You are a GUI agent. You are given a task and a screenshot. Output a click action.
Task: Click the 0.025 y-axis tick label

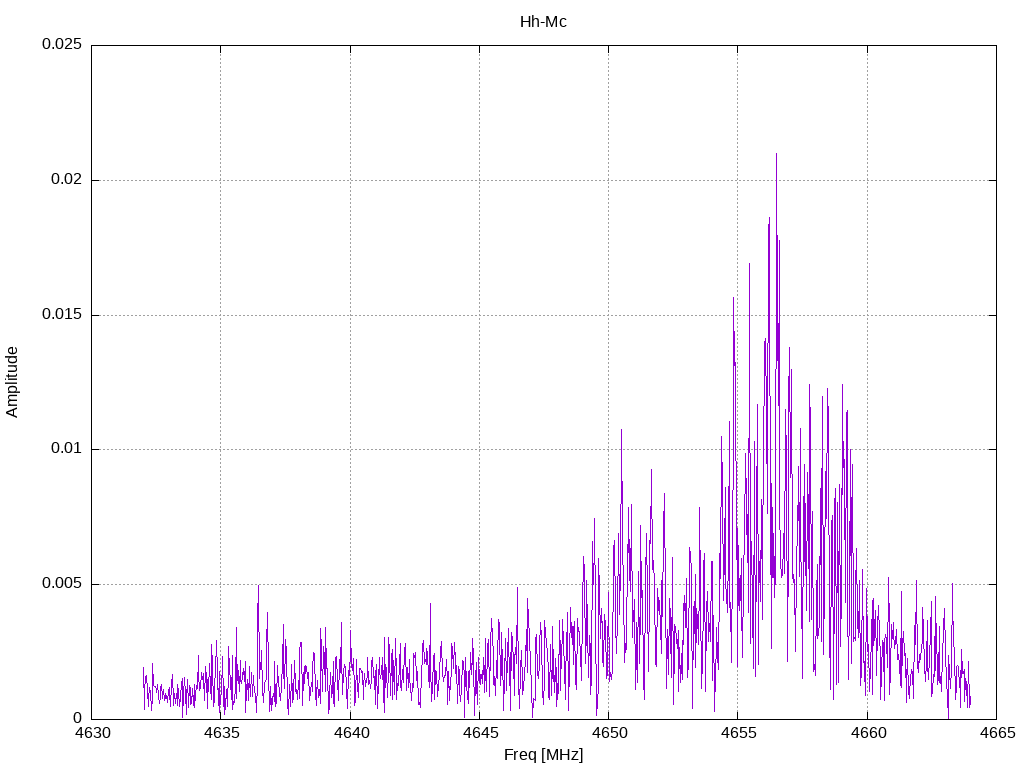tap(61, 45)
